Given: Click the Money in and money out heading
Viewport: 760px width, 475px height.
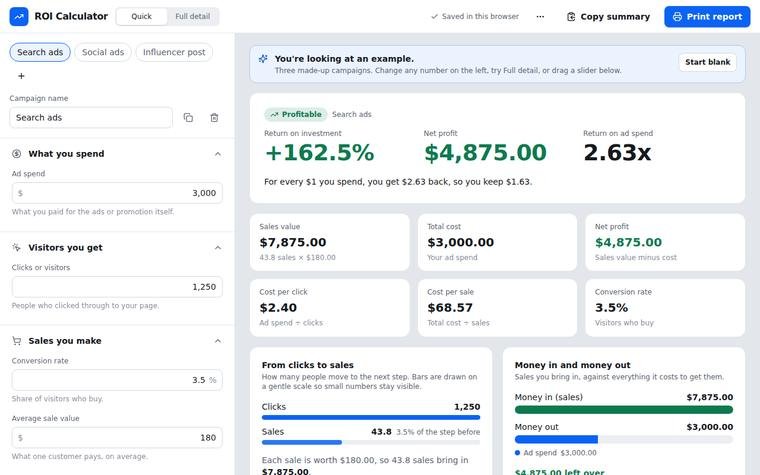Looking at the screenshot, I should 572,365.
